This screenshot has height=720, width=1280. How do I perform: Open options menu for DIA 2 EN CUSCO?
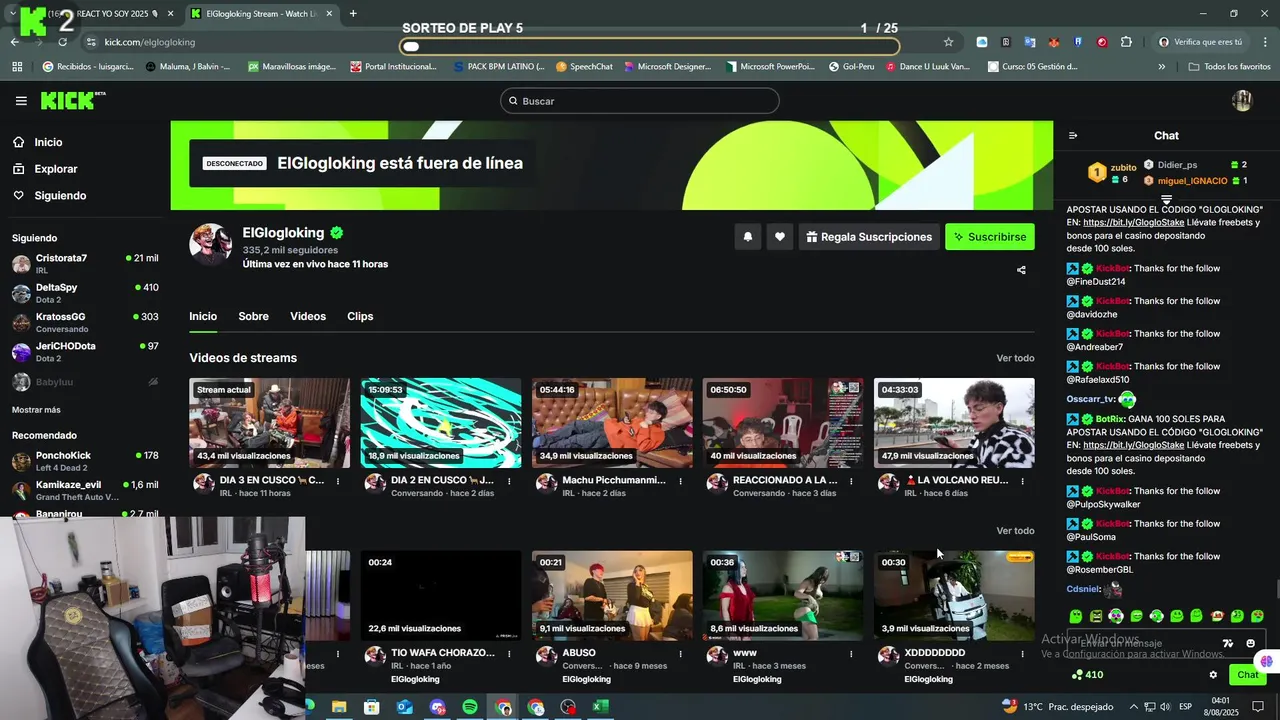pyautogui.click(x=509, y=481)
